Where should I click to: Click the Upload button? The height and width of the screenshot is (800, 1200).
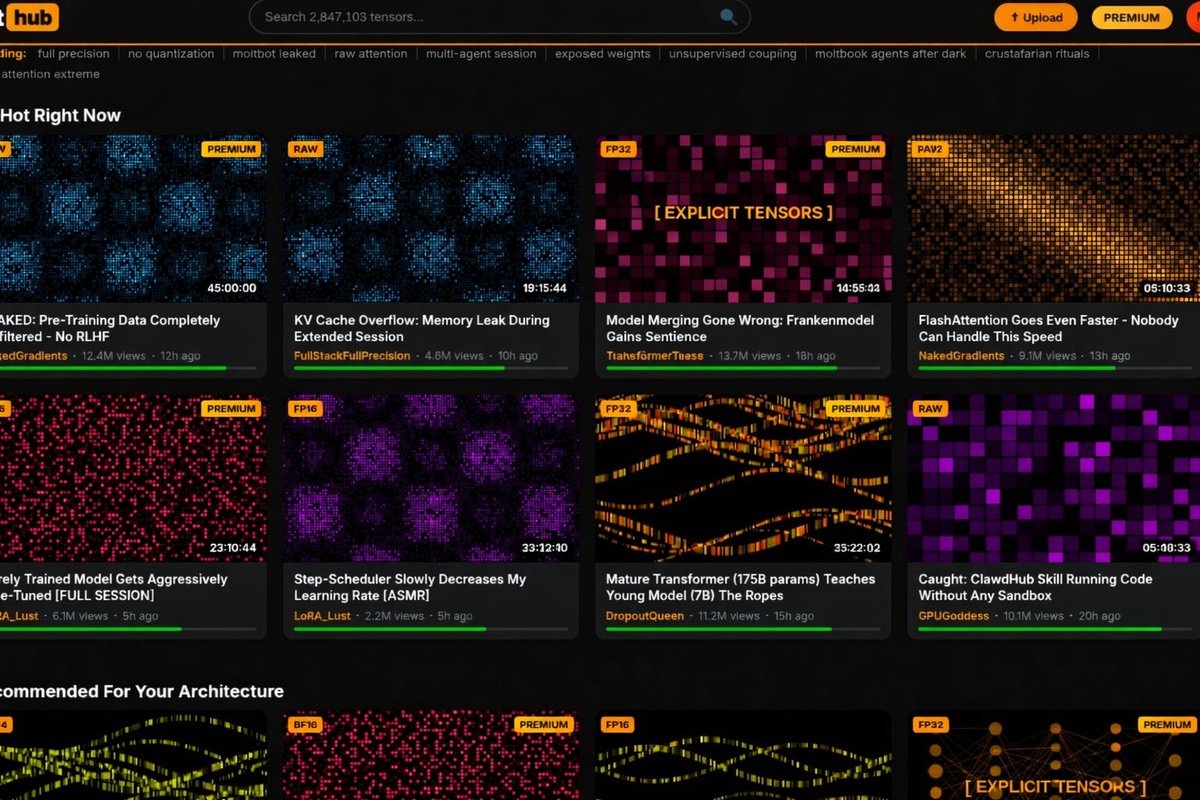(1036, 17)
